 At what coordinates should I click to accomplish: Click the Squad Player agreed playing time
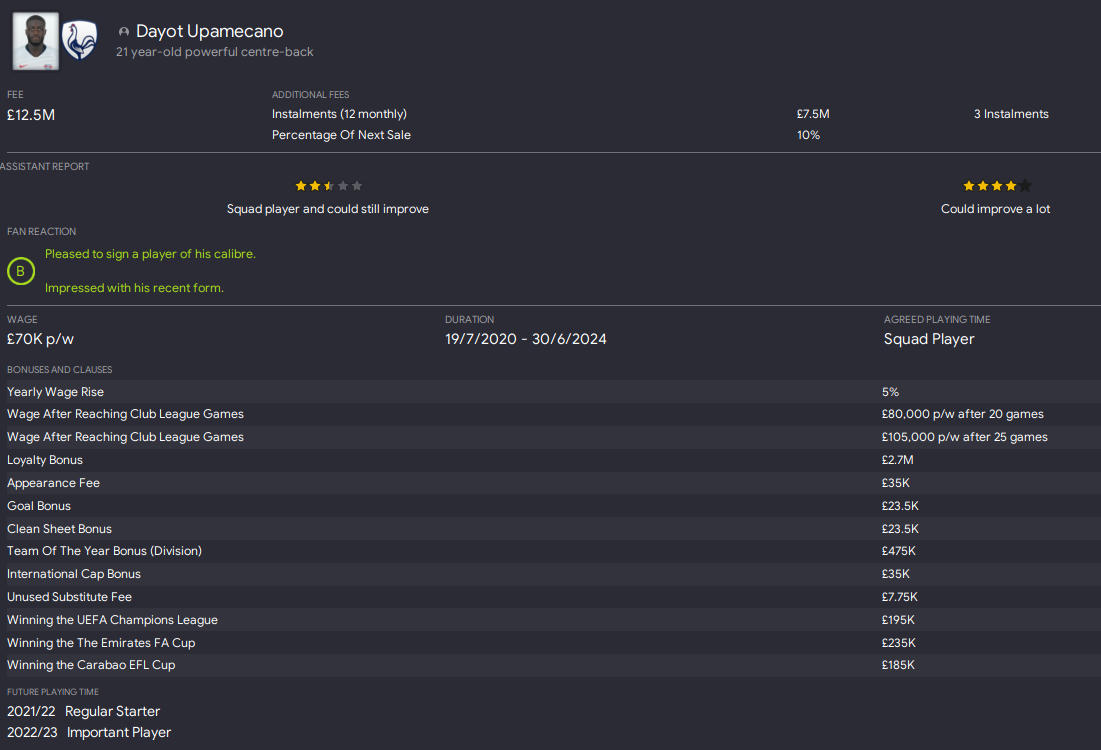(x=928, y=339)
